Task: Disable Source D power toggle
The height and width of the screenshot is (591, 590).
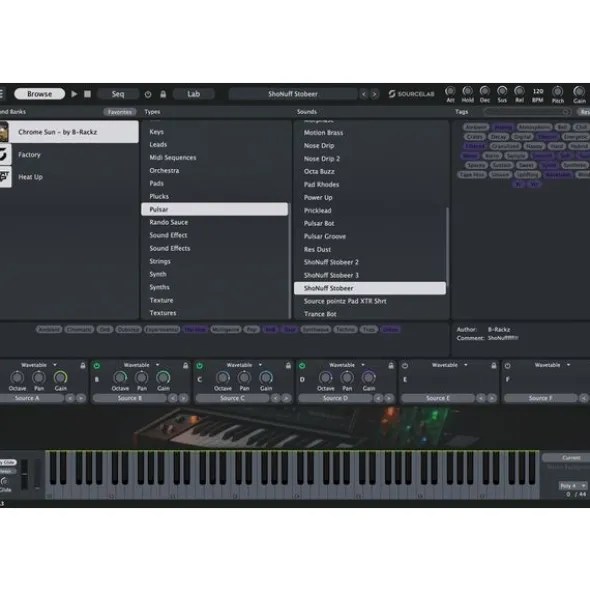Action: point(302,366)
